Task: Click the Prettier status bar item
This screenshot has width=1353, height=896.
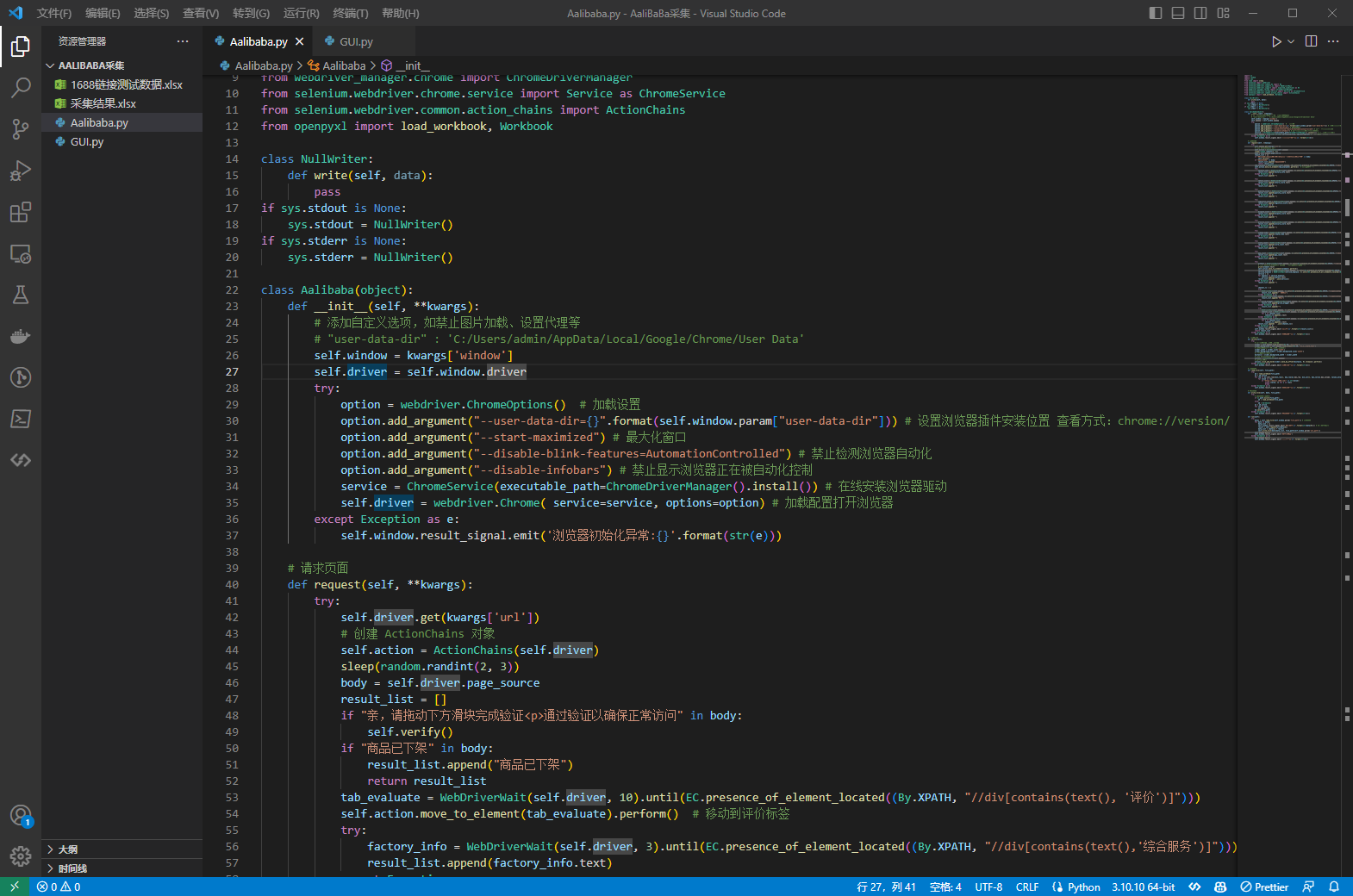Action: (x=1264, y=887)
